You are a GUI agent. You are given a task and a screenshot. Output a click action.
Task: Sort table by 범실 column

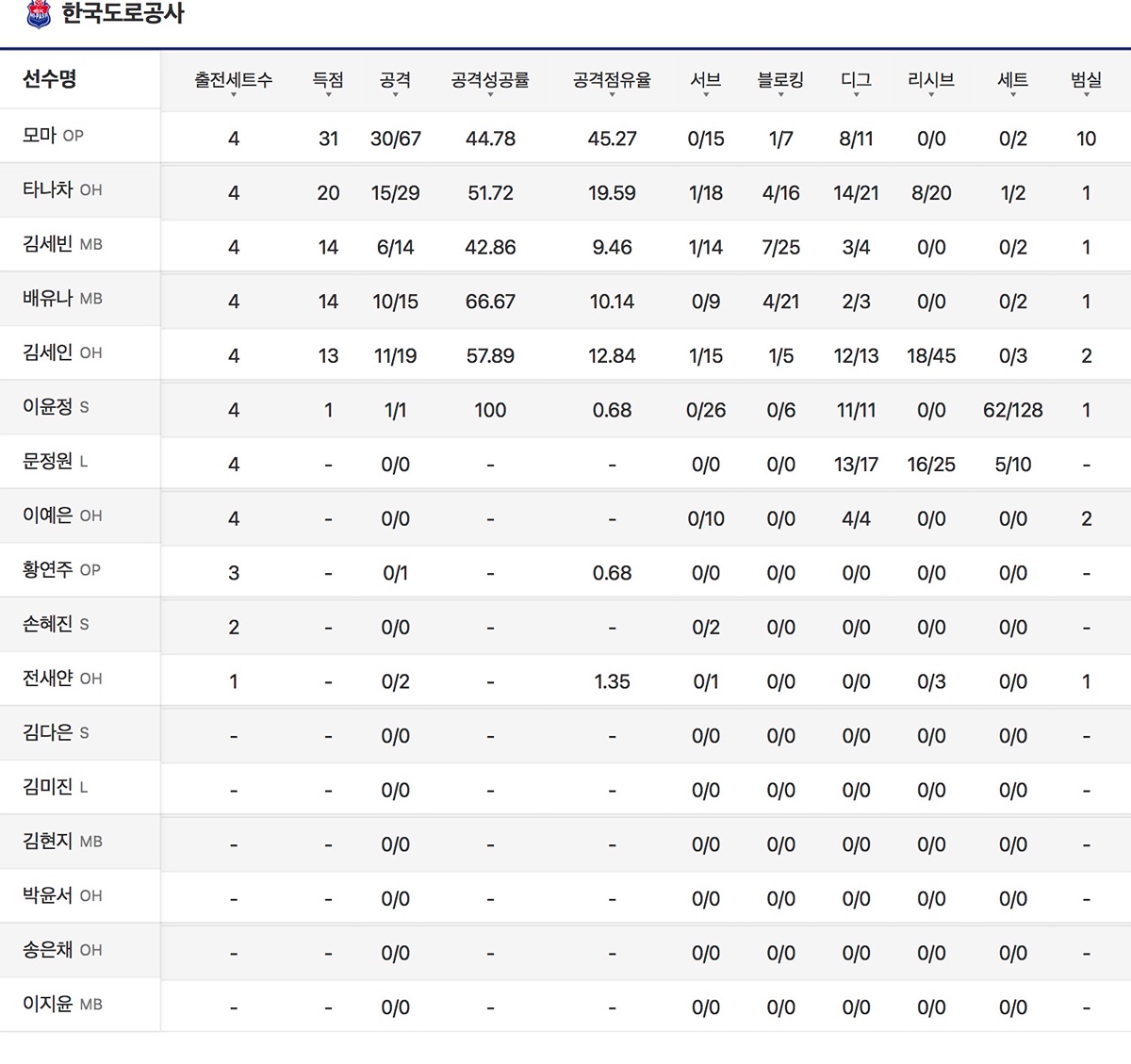[x=1086, y=81]
